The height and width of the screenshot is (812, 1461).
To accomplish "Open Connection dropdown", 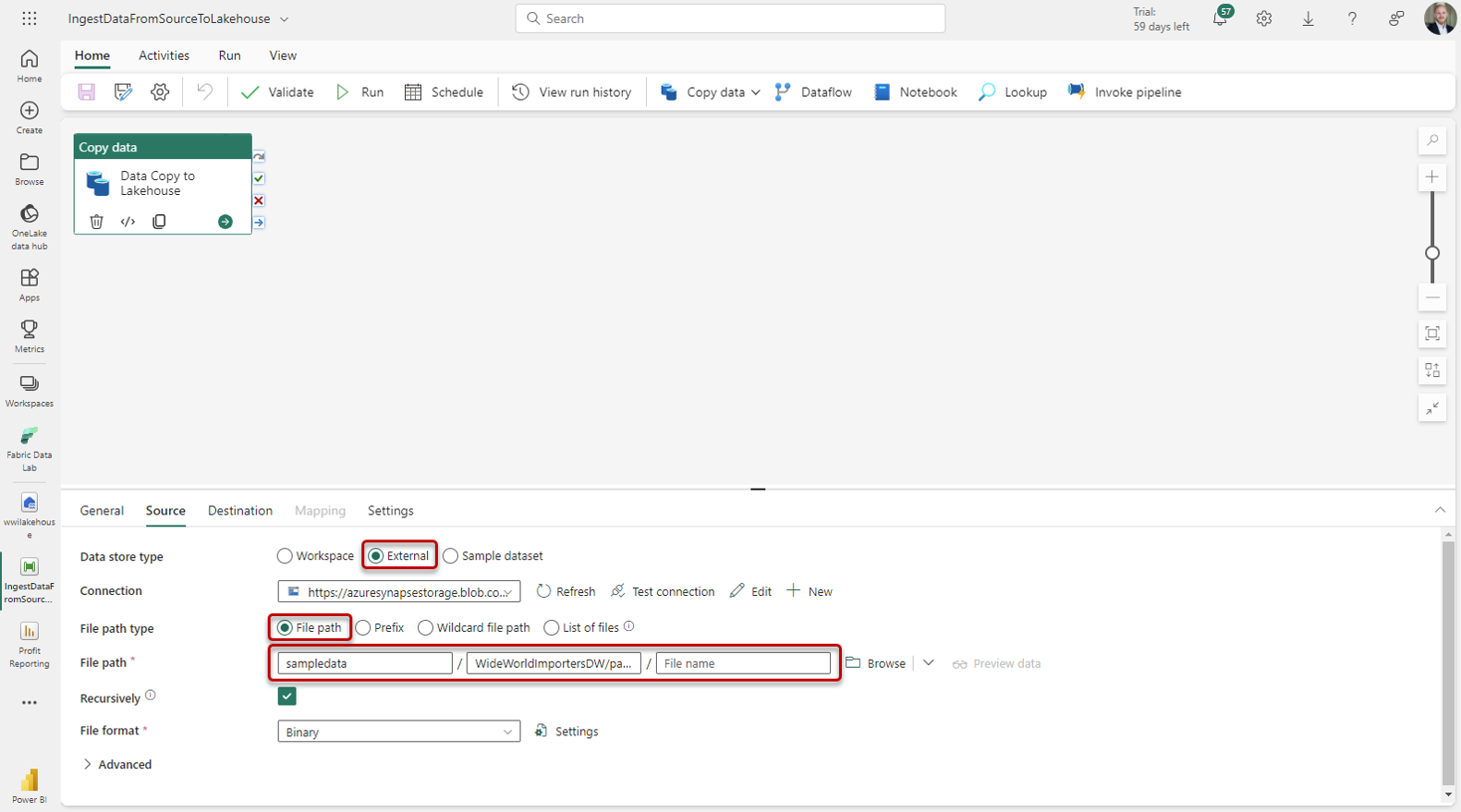I will (399, 591).
